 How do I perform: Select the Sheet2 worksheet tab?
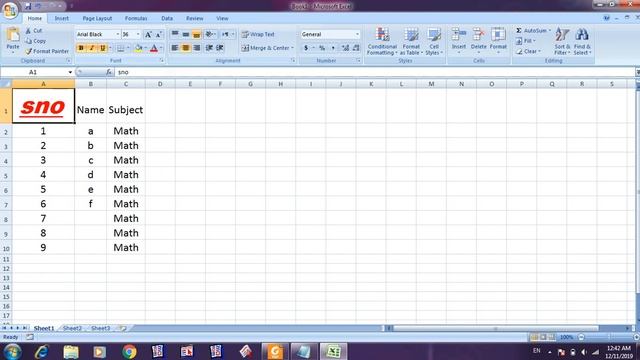coord(72,328)
